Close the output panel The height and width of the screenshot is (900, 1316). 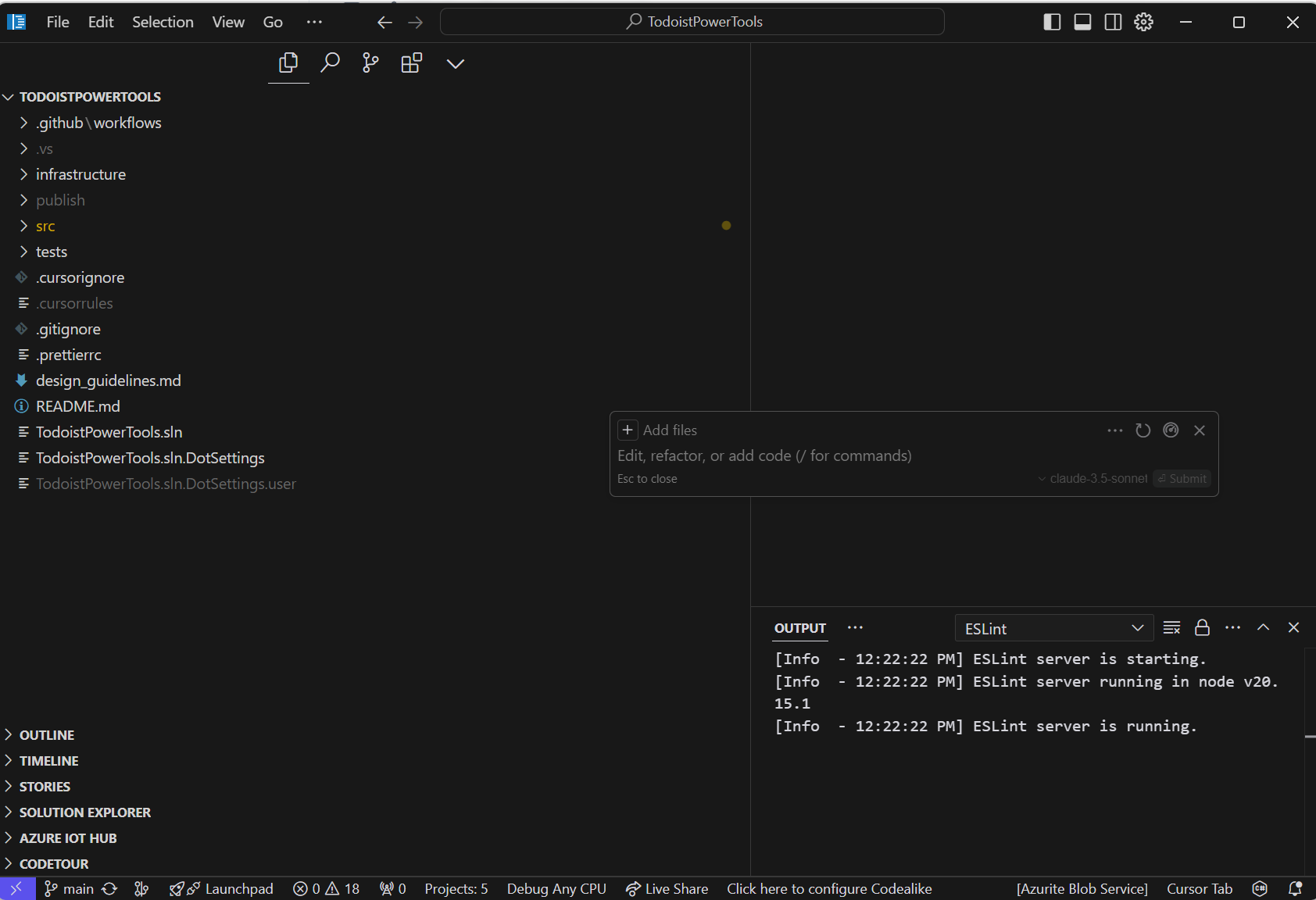[x=1293, y=627]
